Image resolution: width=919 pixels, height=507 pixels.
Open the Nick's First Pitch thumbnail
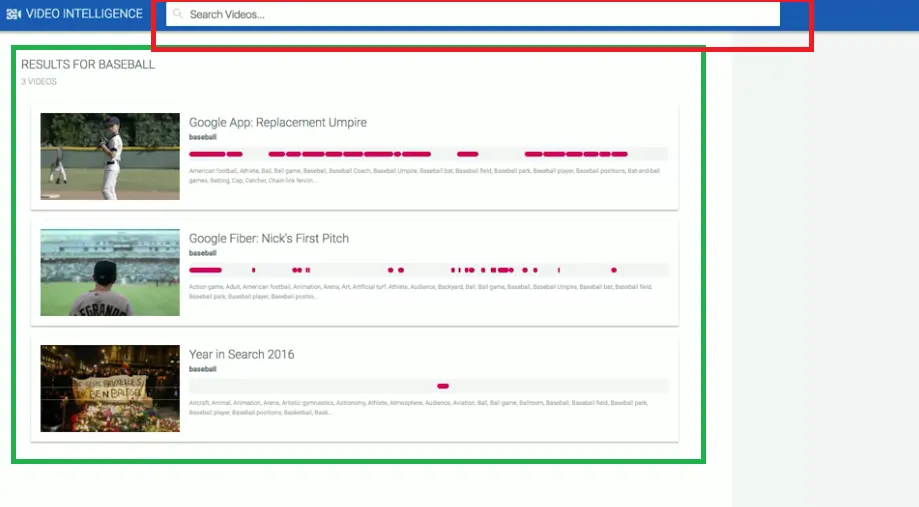point(110,273)
